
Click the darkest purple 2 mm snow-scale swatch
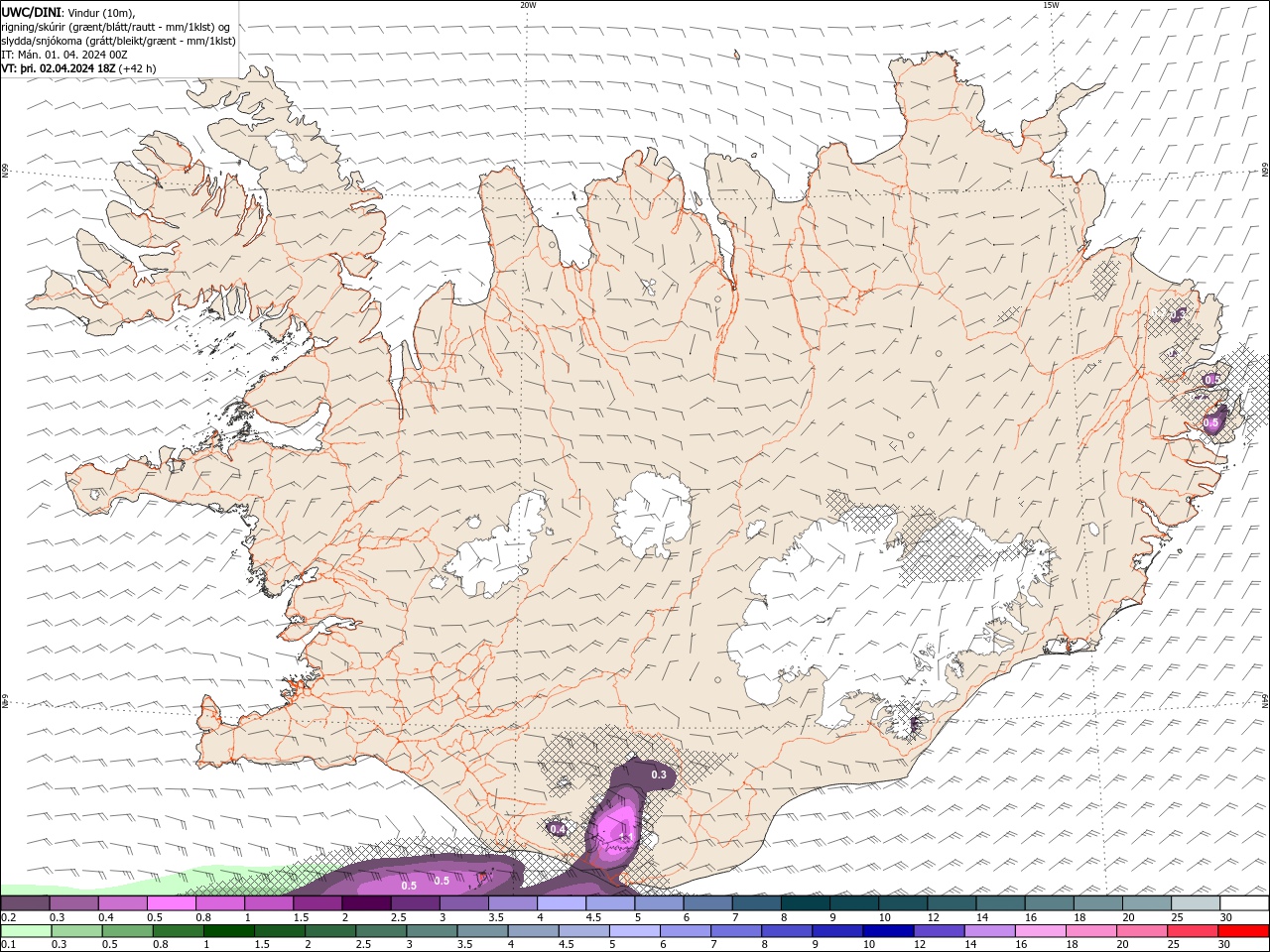tap(365, 903)
